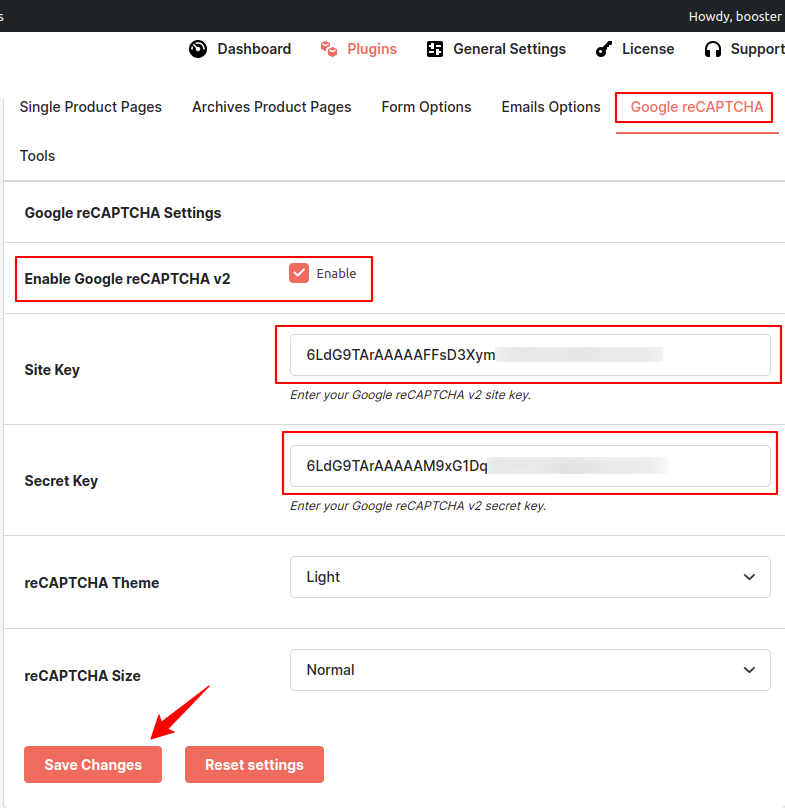Open the License menu item
The width and height of the screenshot is (785, 808).
tap(648, 49)
